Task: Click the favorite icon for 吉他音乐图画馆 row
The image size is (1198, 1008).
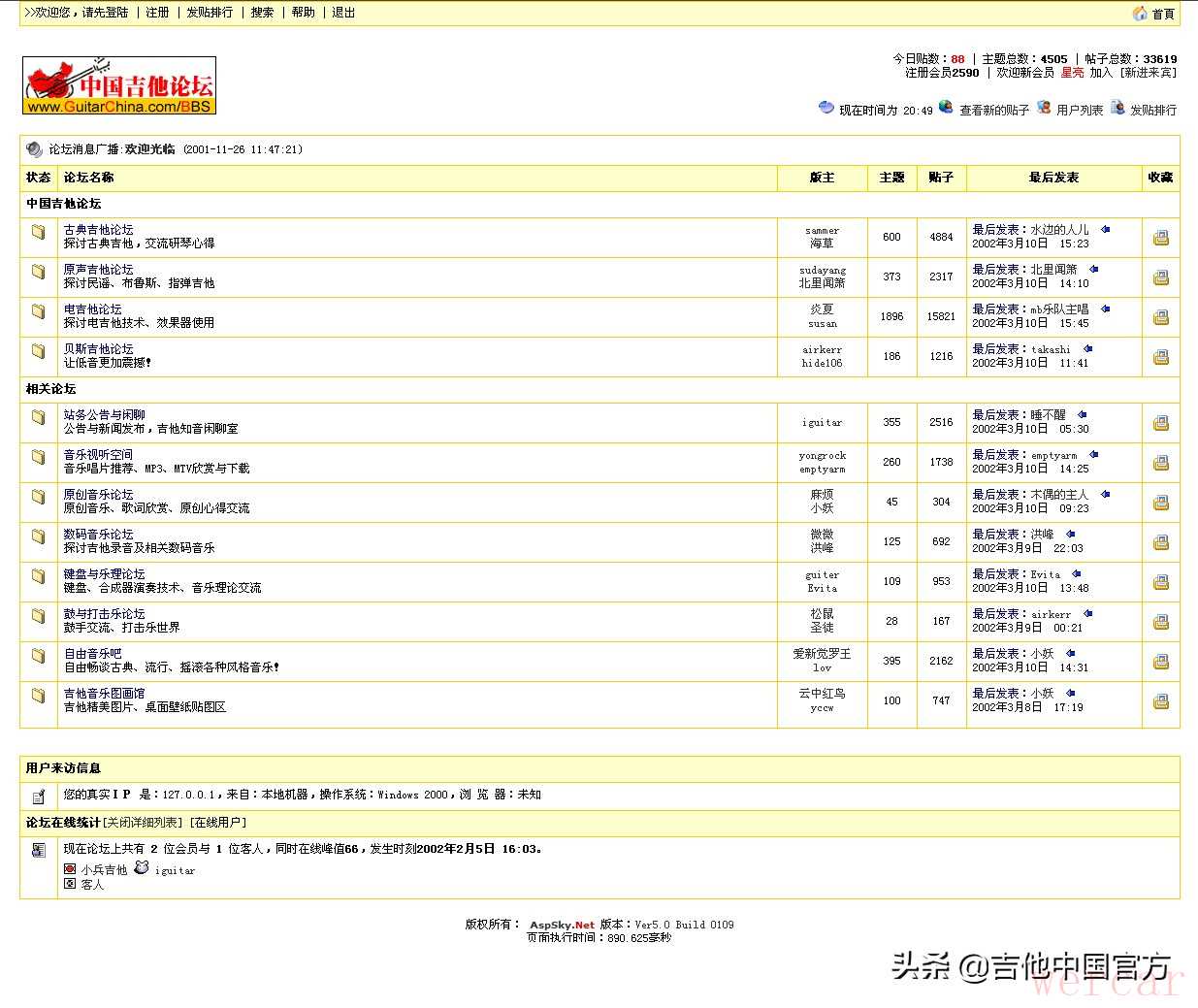Action: point(1160,701)
